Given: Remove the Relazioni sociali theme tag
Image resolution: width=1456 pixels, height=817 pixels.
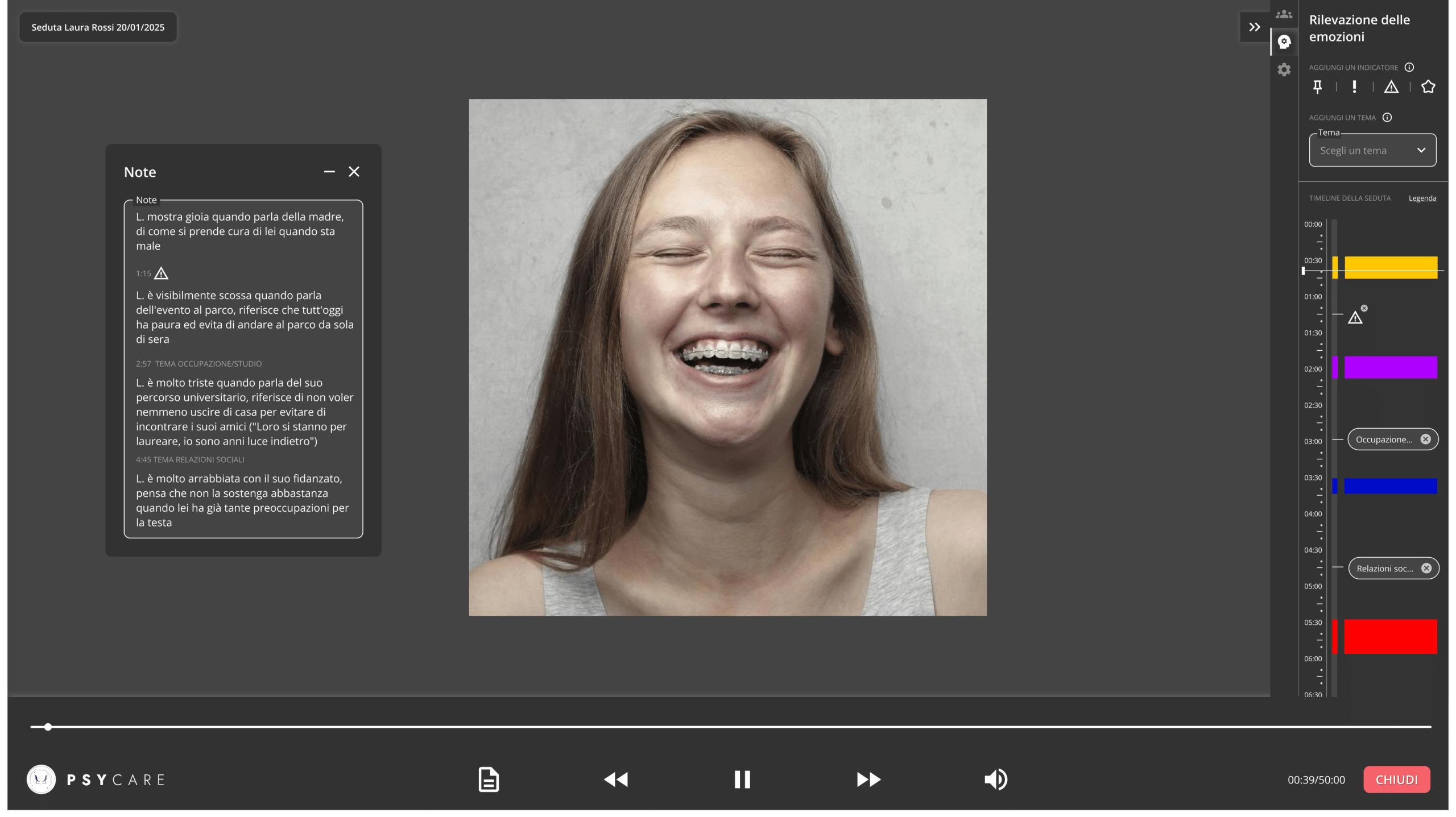Looking at the screenshot, I should tap(1426, 568).
